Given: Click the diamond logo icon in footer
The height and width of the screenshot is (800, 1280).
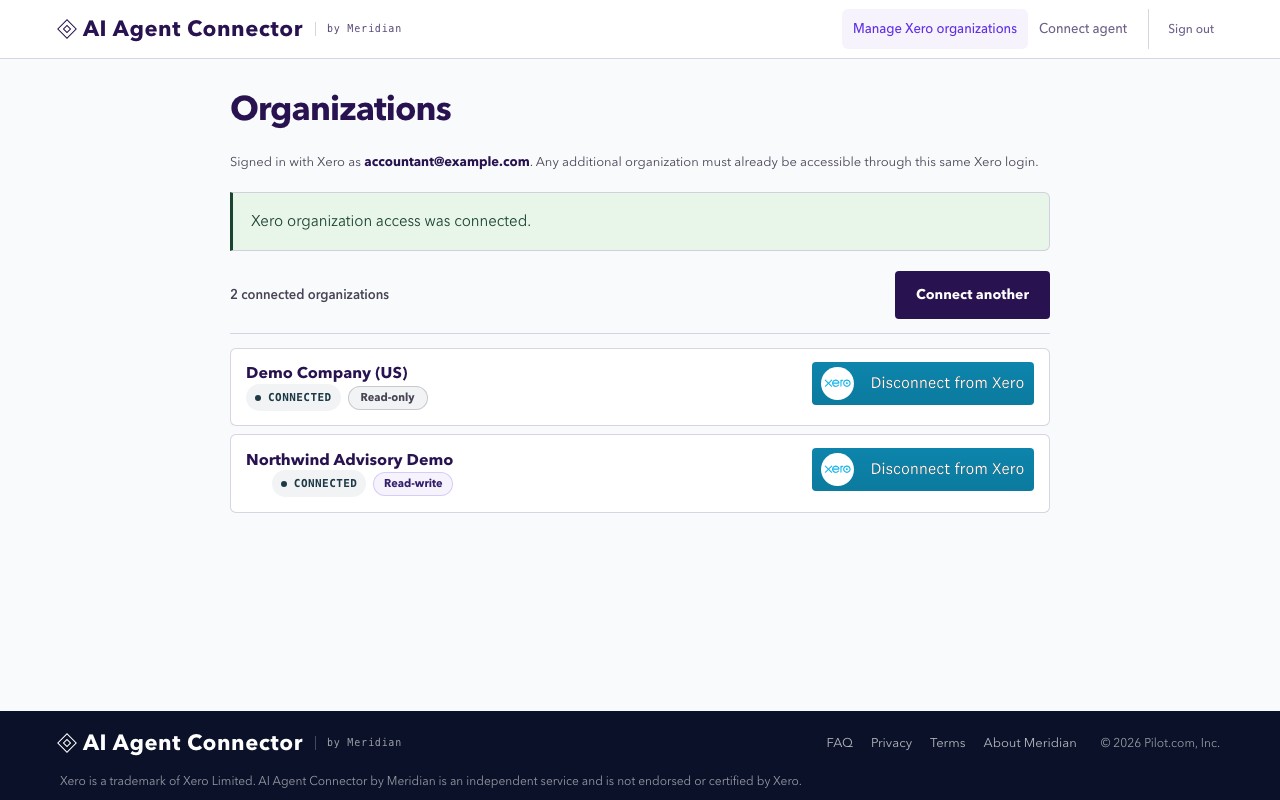Looking at the screenshot, I should click(x=67, y=743).
